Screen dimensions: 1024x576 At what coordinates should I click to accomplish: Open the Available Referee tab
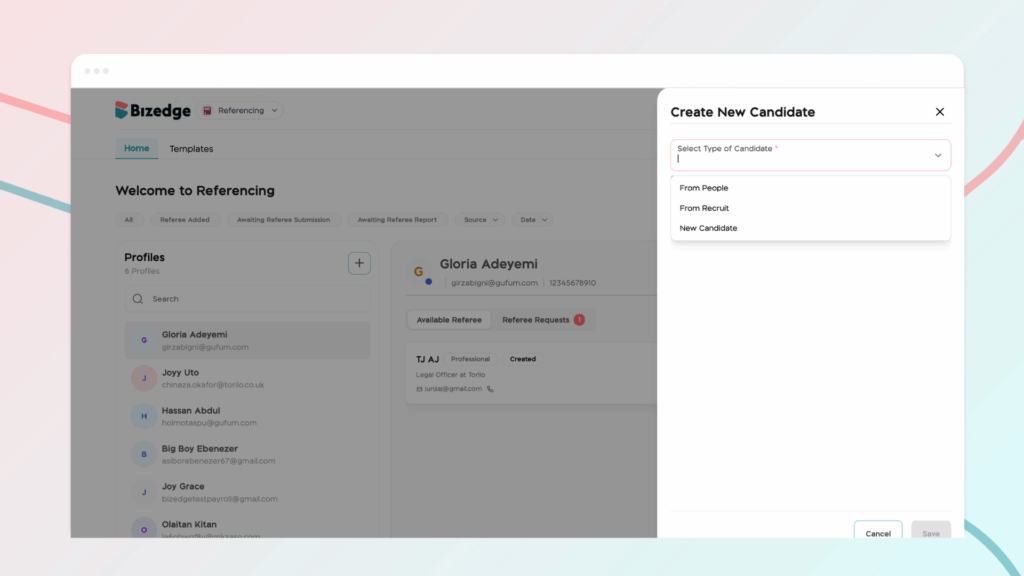pos(449,320)
